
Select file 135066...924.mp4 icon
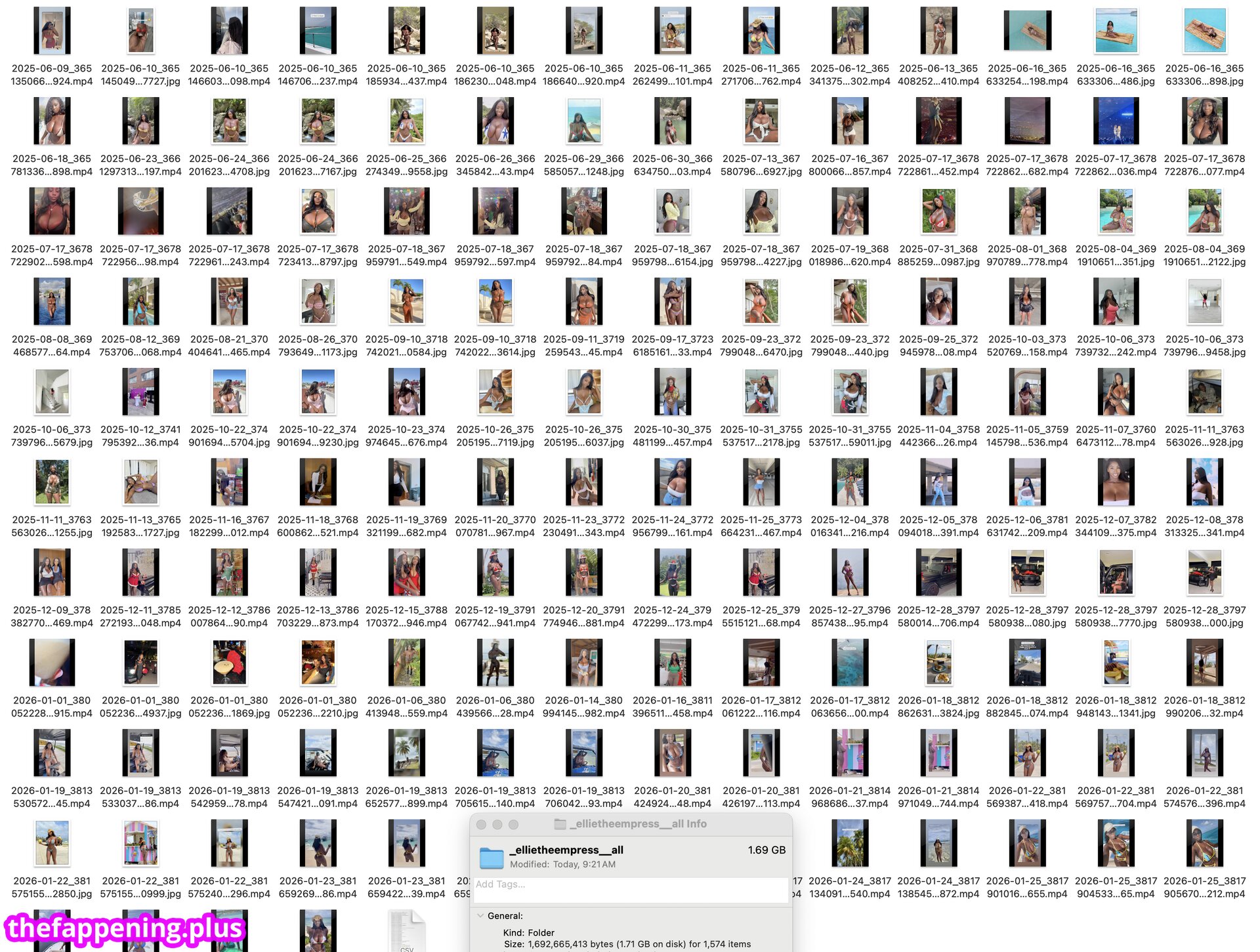click(x=52, y=31)
